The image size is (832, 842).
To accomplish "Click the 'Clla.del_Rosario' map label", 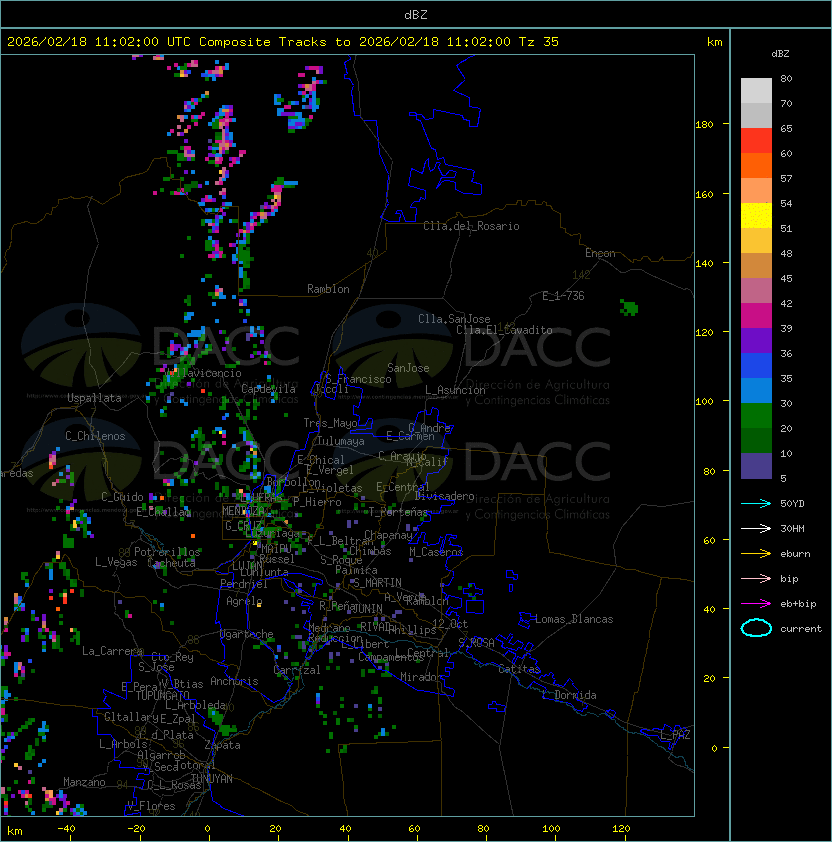I will pos(471,226).
